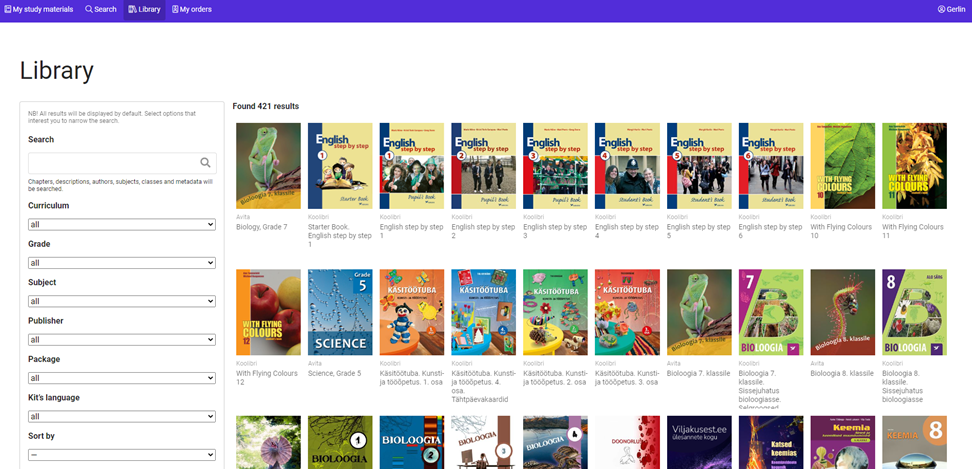Expand the Sort by dropdown
The image size is (972, 469).
pos(122,455)
